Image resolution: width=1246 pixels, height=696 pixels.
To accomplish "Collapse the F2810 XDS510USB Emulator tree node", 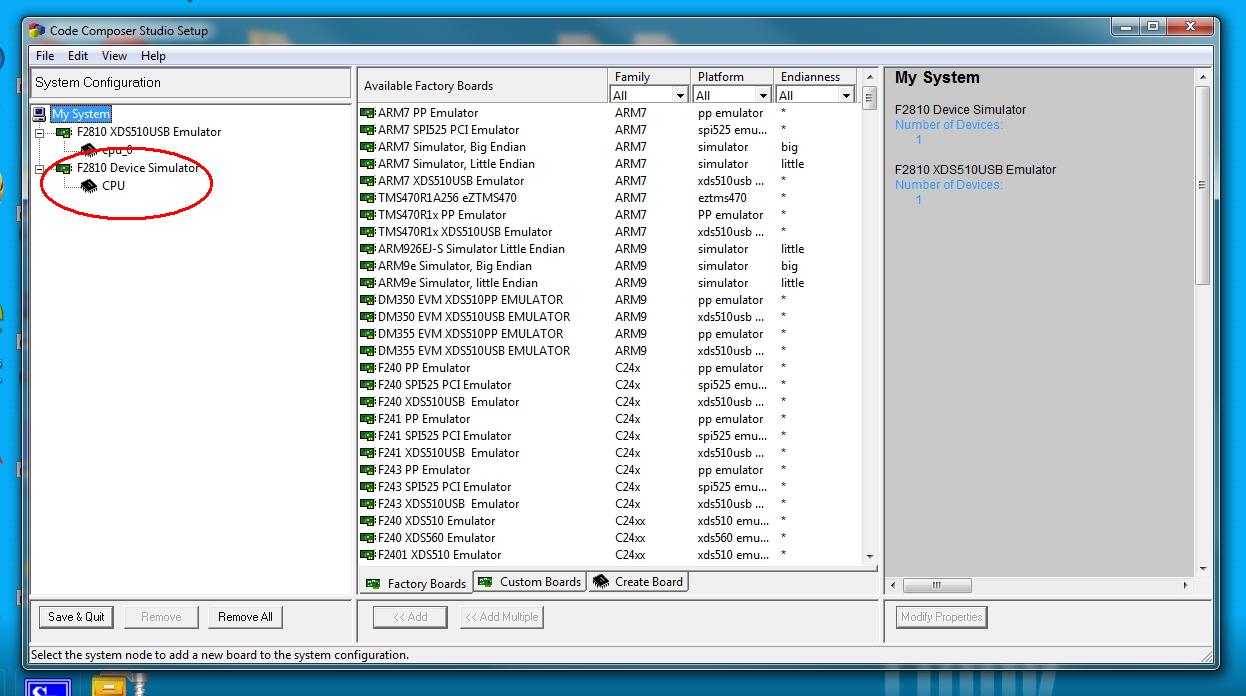I will 40,132.
